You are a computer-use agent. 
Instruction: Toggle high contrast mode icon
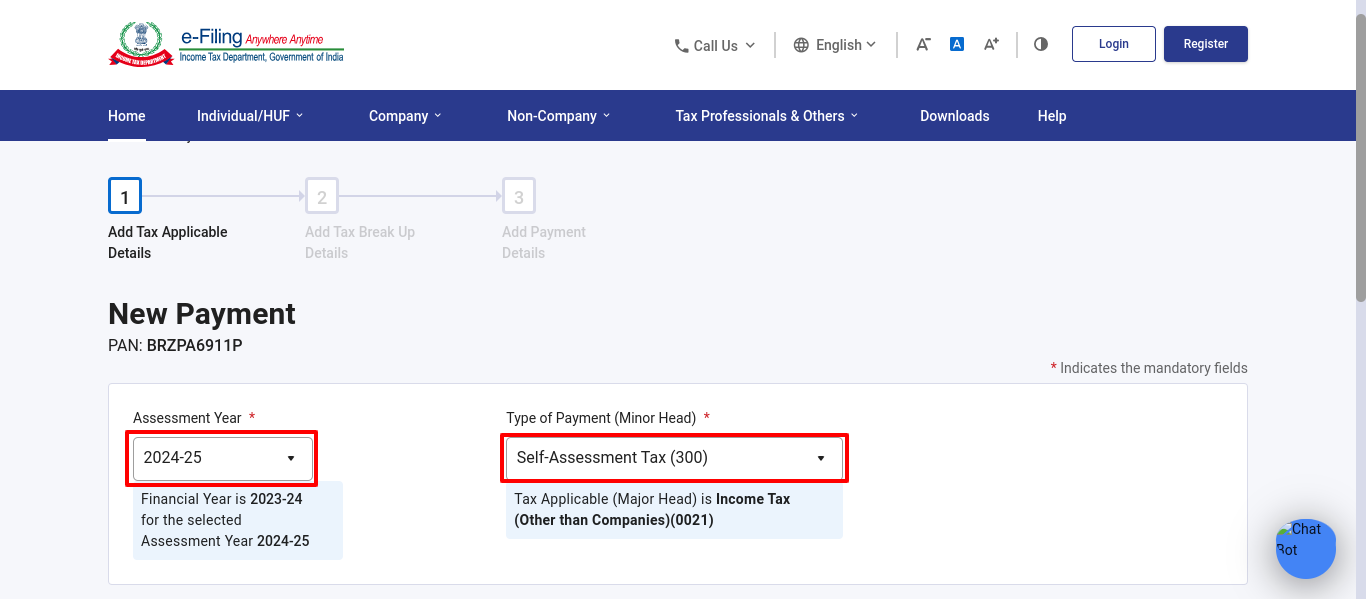[x=1041, y=44]
